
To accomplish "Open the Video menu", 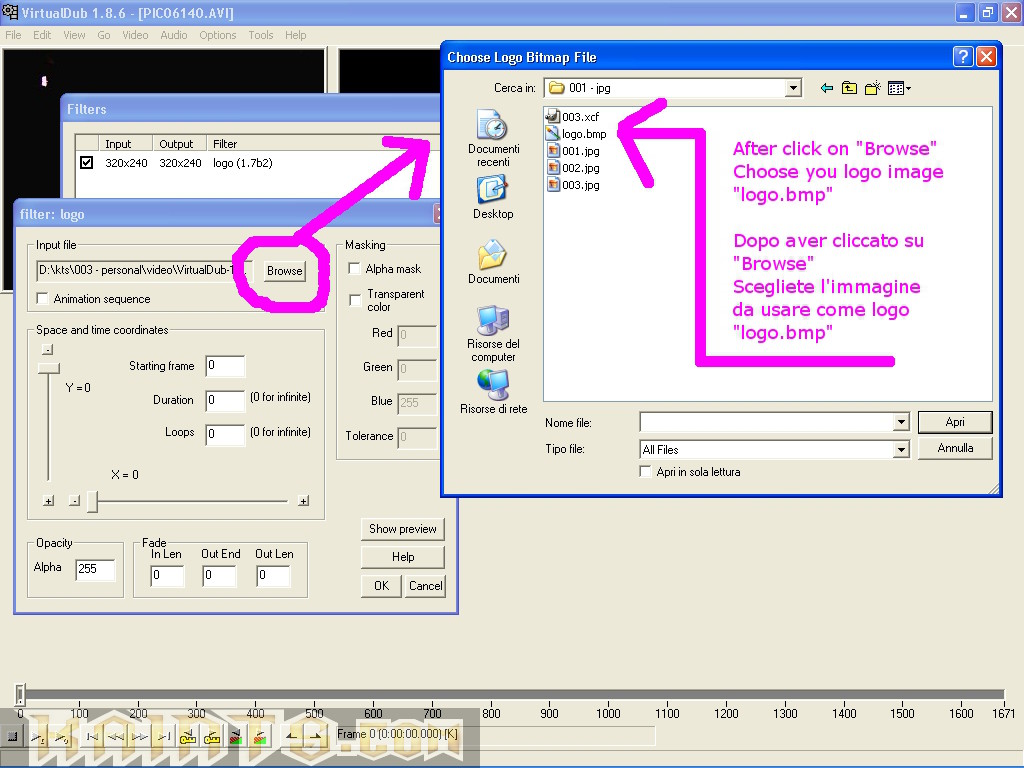I will coord(135,35).
